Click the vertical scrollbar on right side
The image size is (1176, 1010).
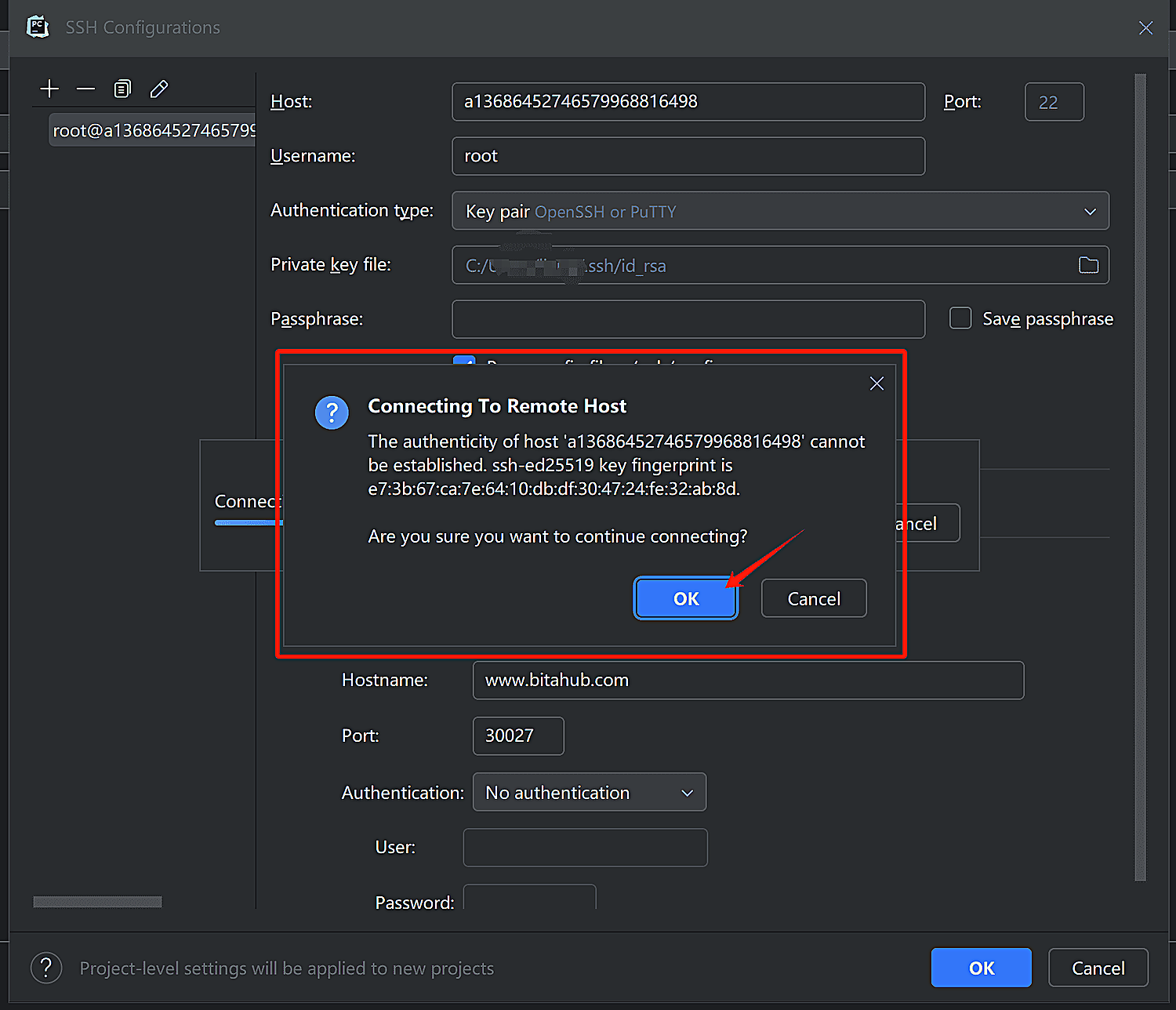(x=1141, y=477)
